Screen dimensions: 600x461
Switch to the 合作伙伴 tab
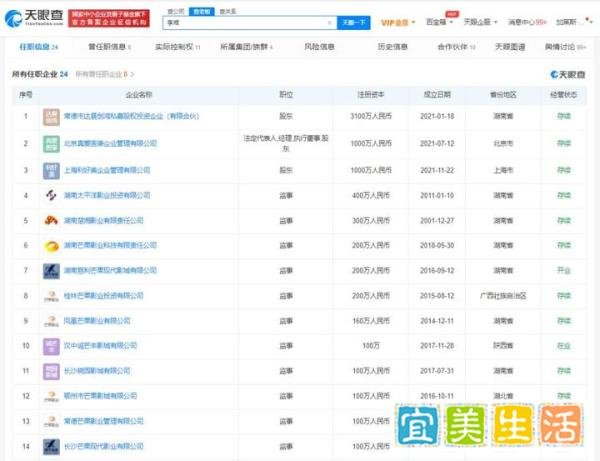(456, 47)
